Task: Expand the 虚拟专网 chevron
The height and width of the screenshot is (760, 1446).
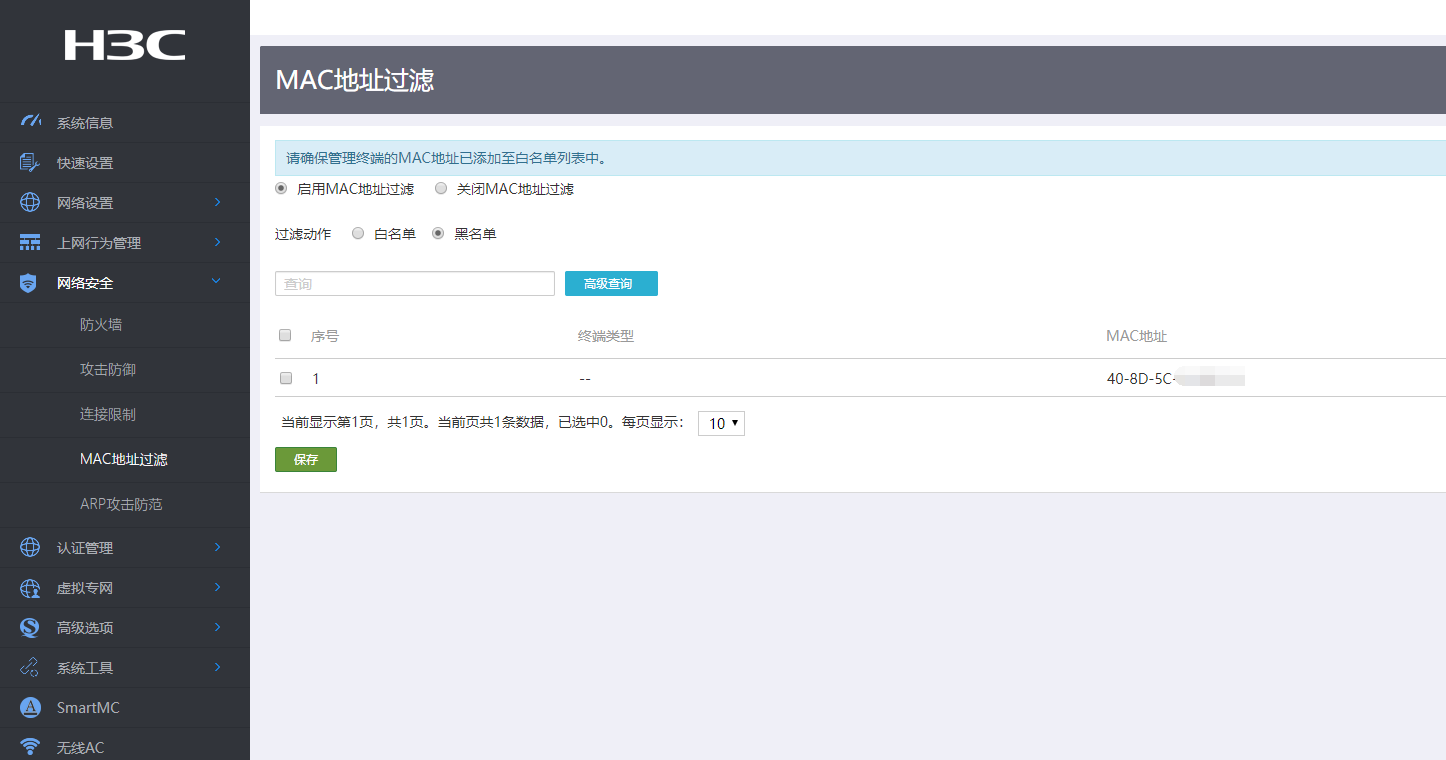Action: [x=217, y=588]
